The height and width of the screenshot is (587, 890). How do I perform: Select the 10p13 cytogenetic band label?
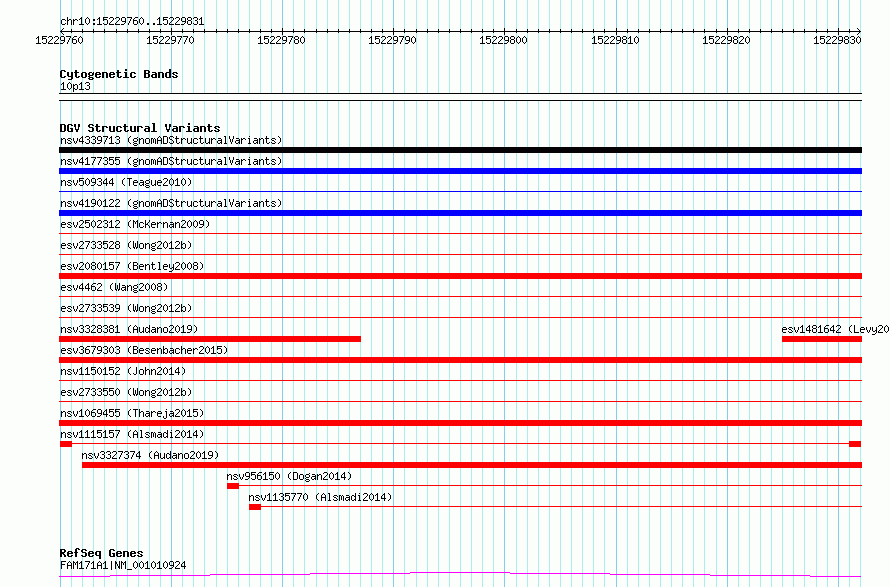(x=75, y=86)
